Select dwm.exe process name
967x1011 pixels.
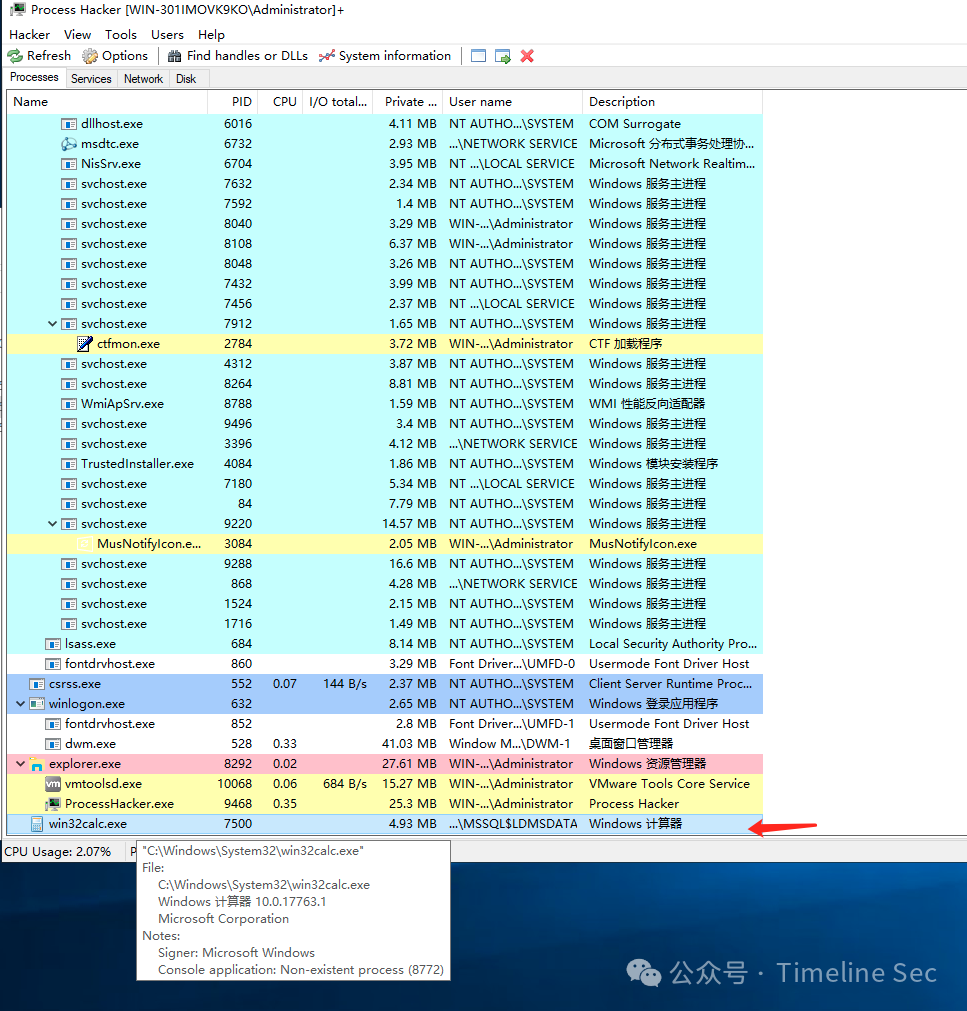tap(90, 744)
